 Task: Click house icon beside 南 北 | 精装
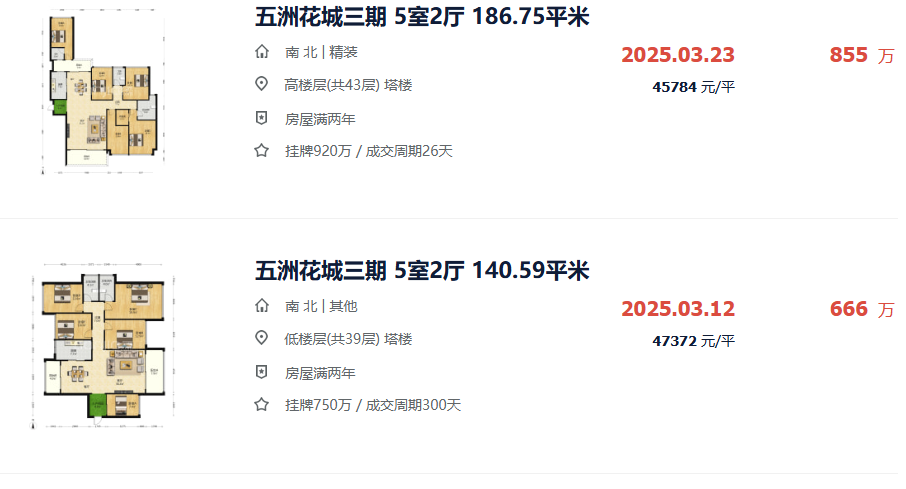coord(262,52)
